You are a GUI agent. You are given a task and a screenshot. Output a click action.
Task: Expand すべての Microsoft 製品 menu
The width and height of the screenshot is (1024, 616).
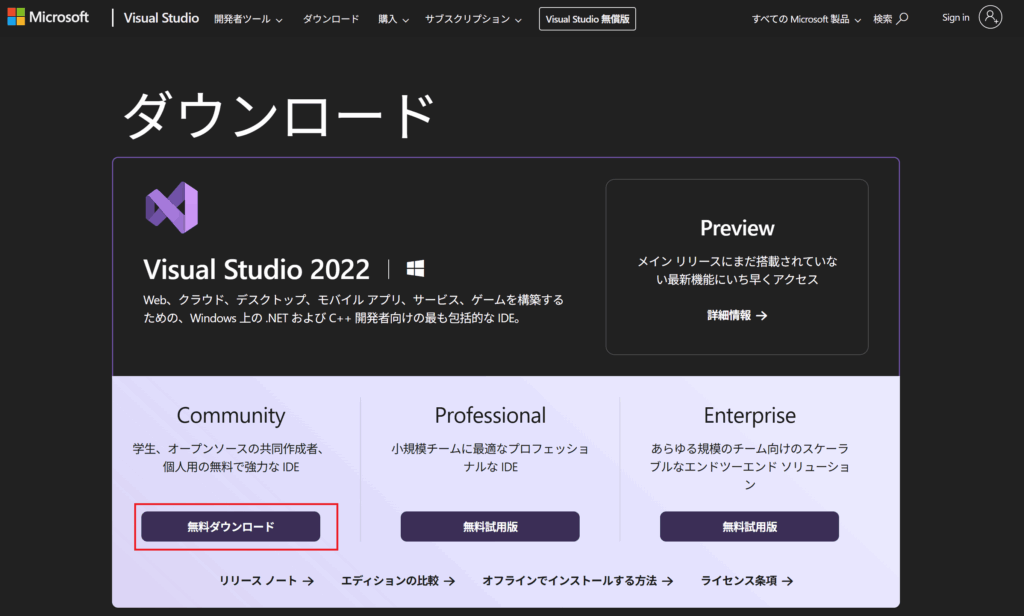[806, 19]
